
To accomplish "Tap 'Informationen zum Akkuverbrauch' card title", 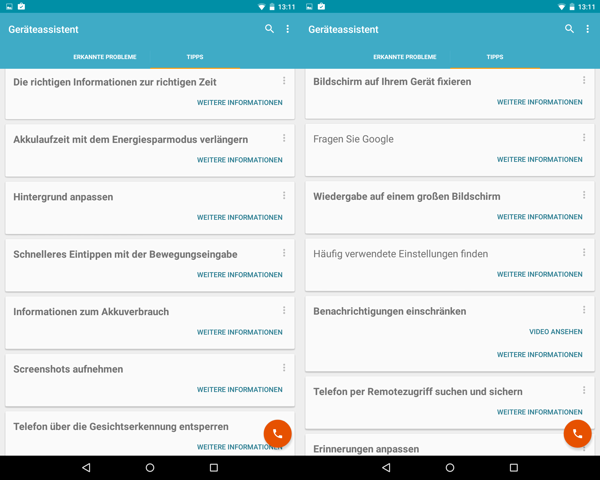I will (91, 312).
